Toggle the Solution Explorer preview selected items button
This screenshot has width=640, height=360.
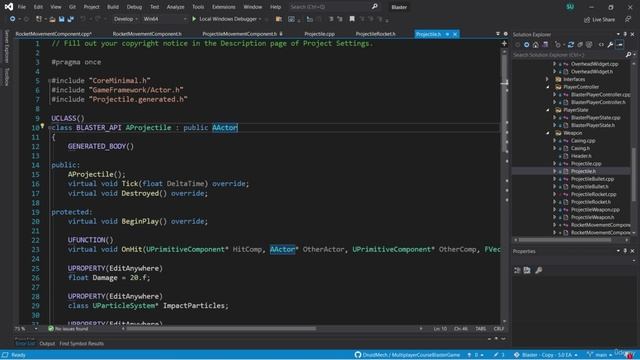pyautogui.click(x=620, y=44)
